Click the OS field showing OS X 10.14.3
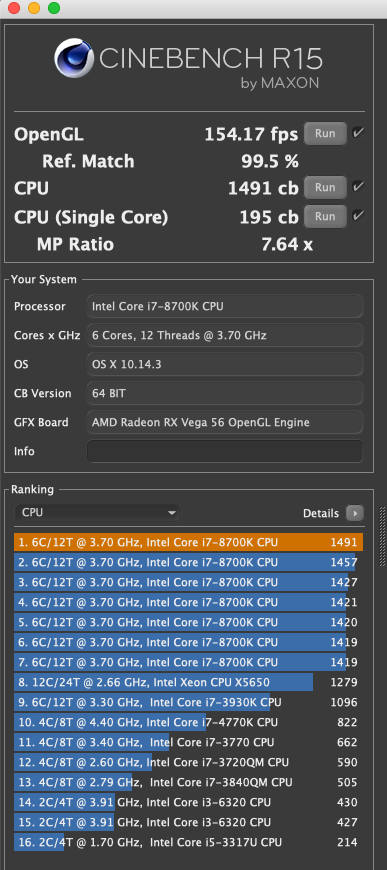Image resolution: width=387 pixels, height=870 pixels. [x=225, y=365]
